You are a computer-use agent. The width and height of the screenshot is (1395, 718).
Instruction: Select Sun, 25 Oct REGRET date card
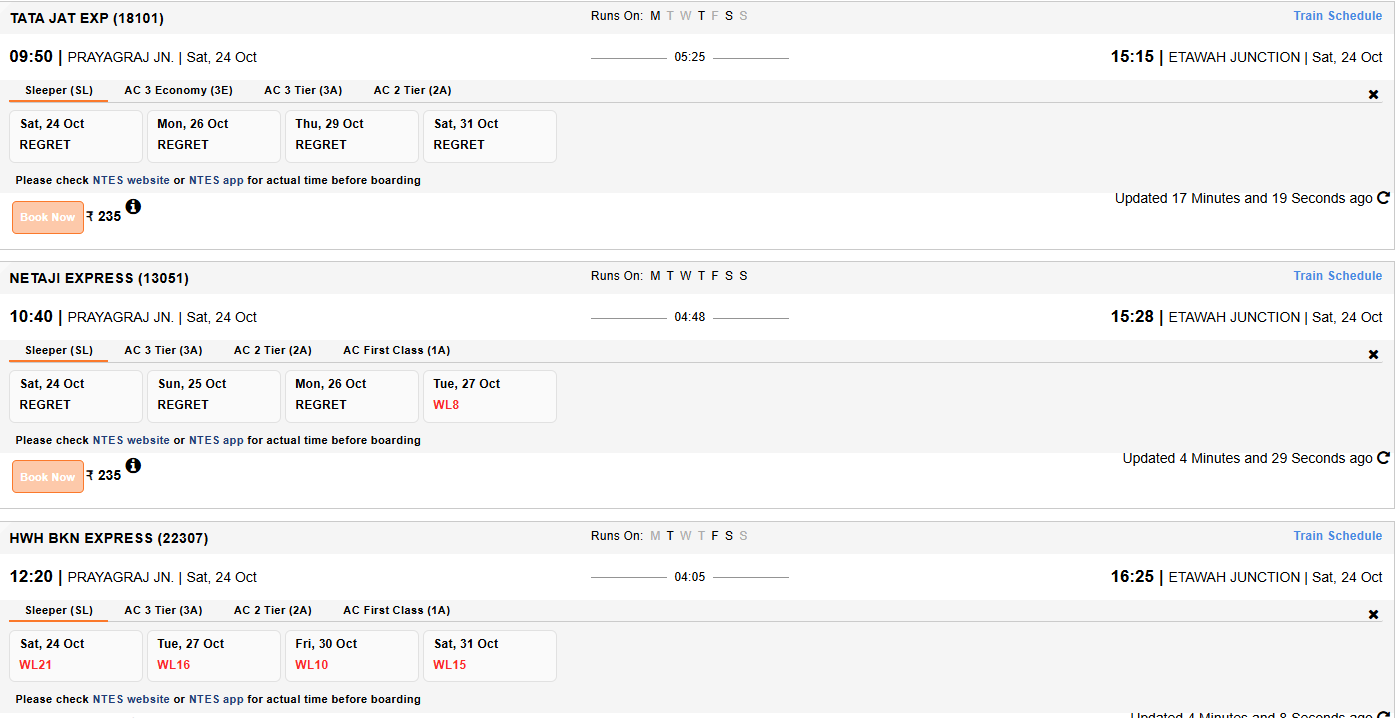point(214,396)
